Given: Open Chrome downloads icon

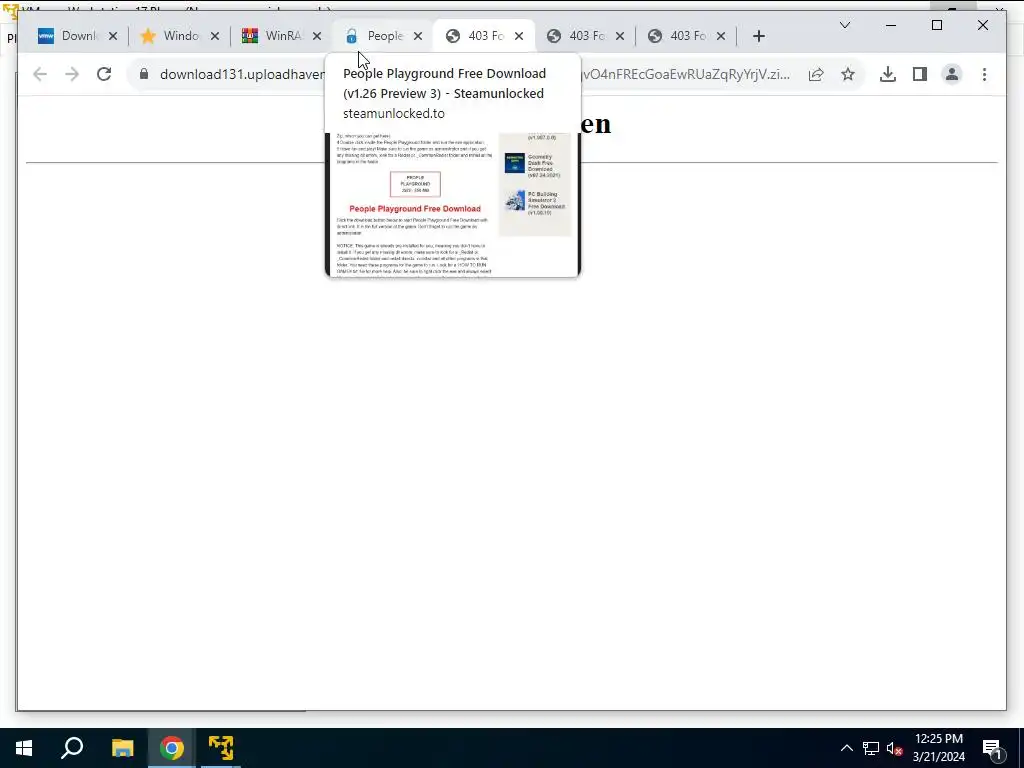Looking at the screenshot, I should click(888, 74).
